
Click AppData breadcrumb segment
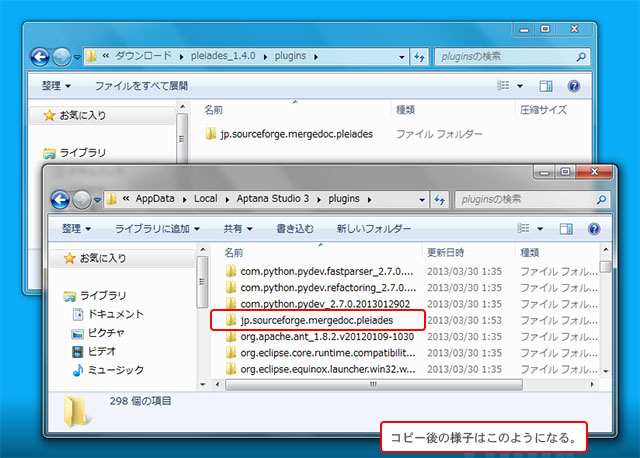[x=155, y=198]
